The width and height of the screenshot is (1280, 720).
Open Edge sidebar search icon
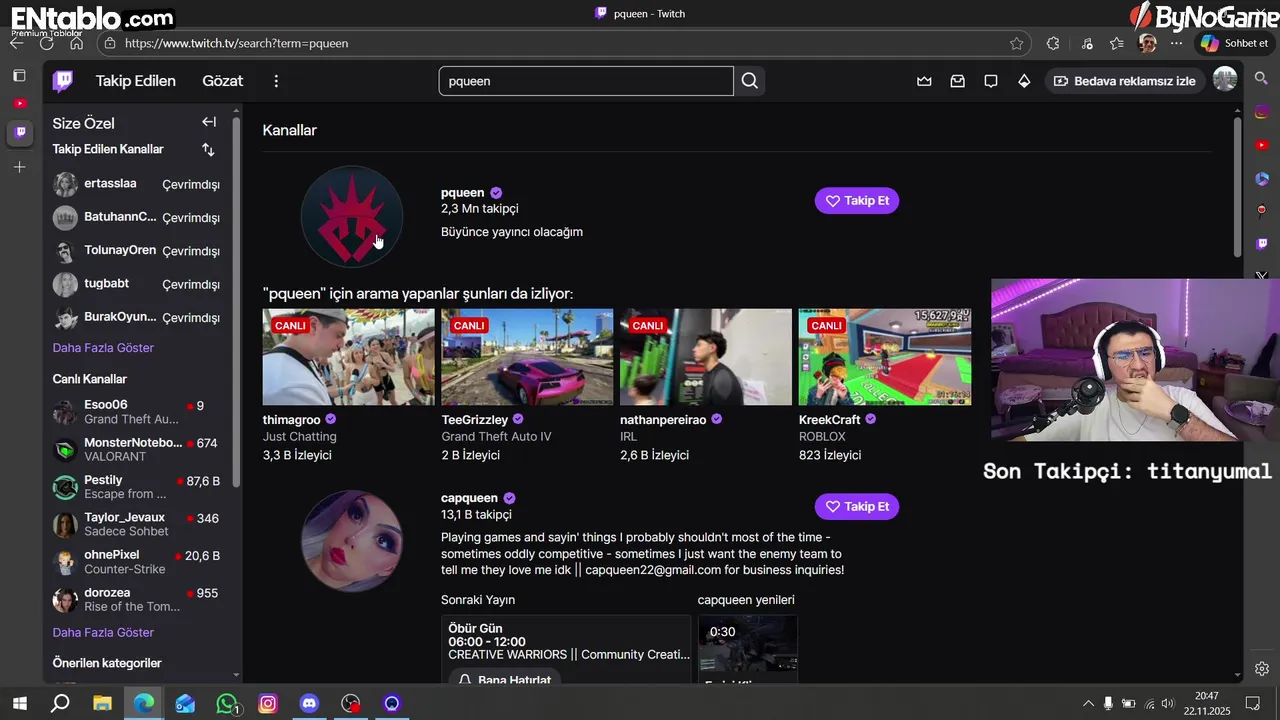coord(1262,78)
